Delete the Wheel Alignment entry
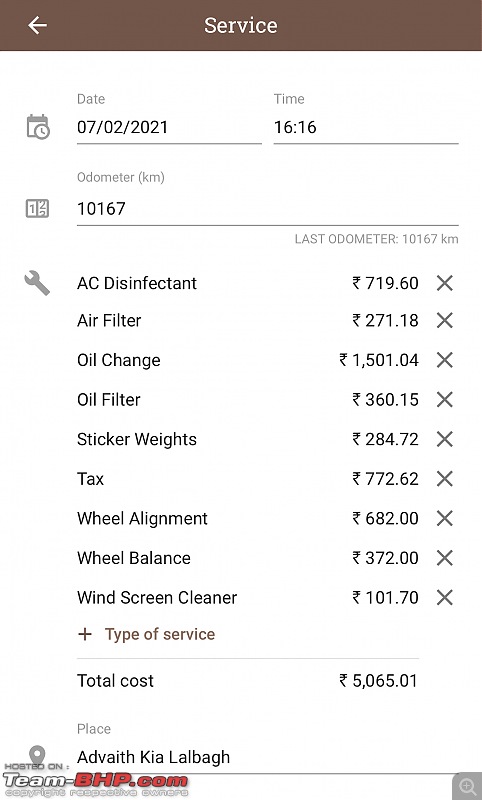 point(445,518)
